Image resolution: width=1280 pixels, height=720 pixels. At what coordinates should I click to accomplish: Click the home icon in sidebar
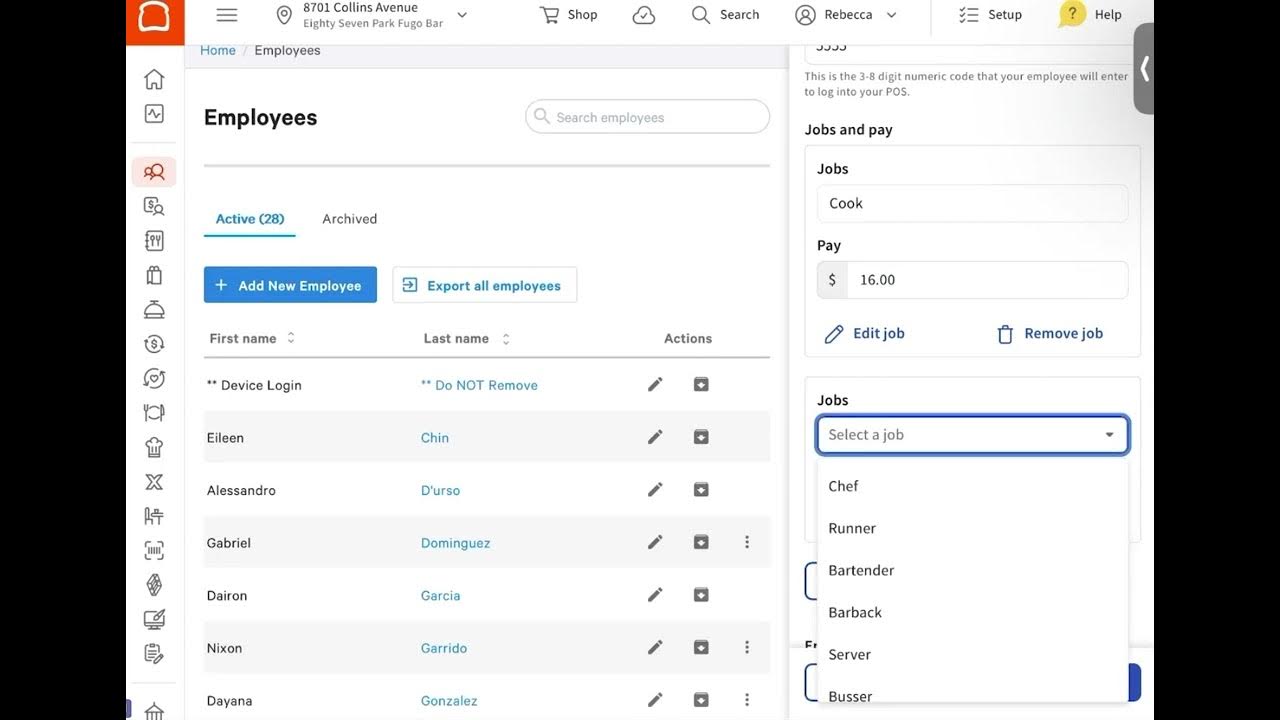coord(154,79)
